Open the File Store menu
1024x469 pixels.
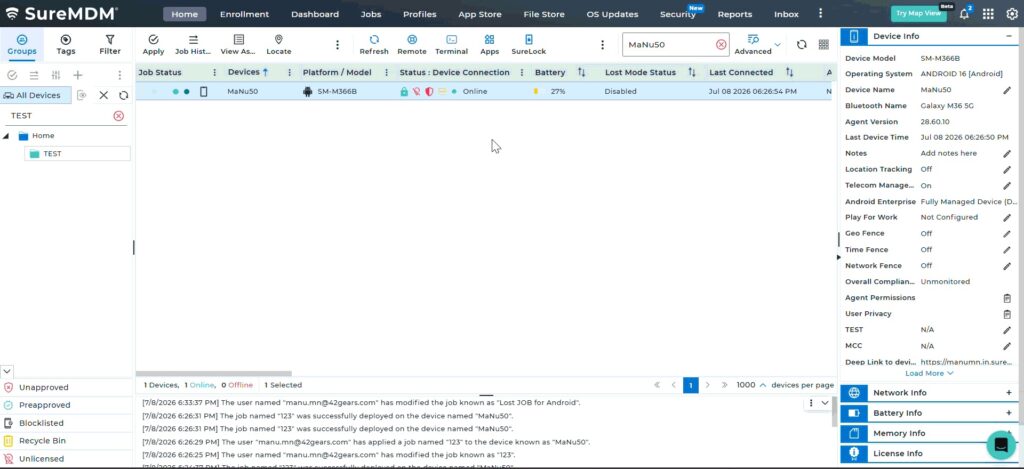click(x=544, y=14)
